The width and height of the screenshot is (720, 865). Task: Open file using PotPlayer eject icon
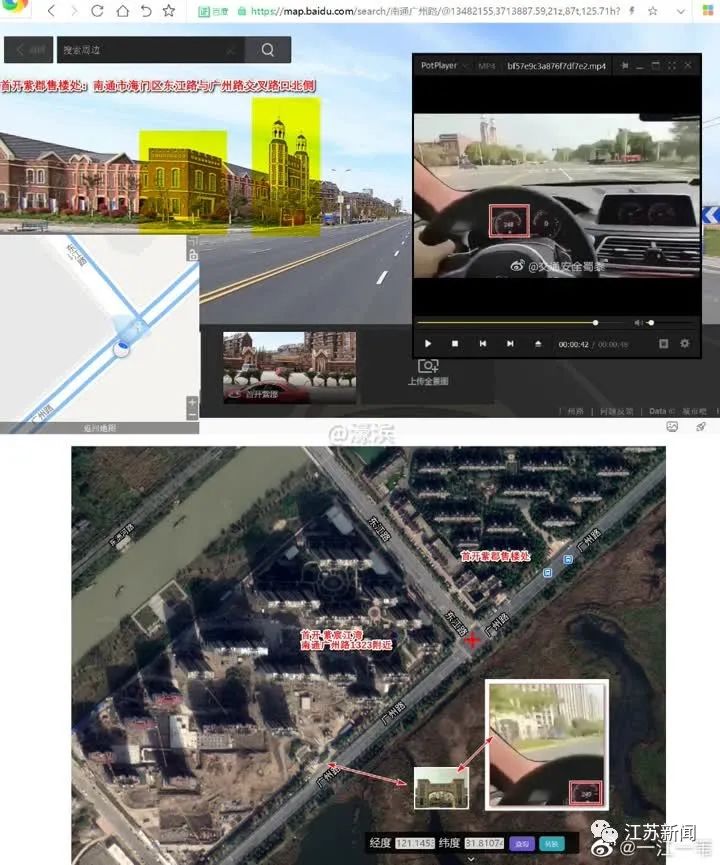click(538, 343)
